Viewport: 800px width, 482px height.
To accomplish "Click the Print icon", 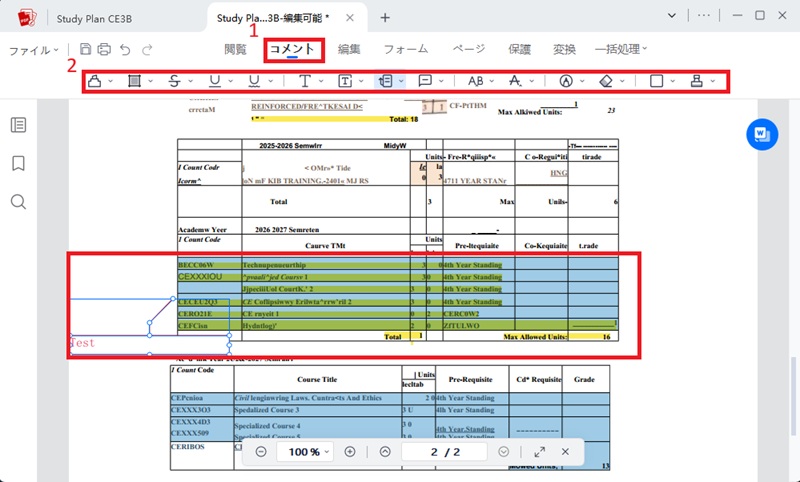I will click(104, 49).
